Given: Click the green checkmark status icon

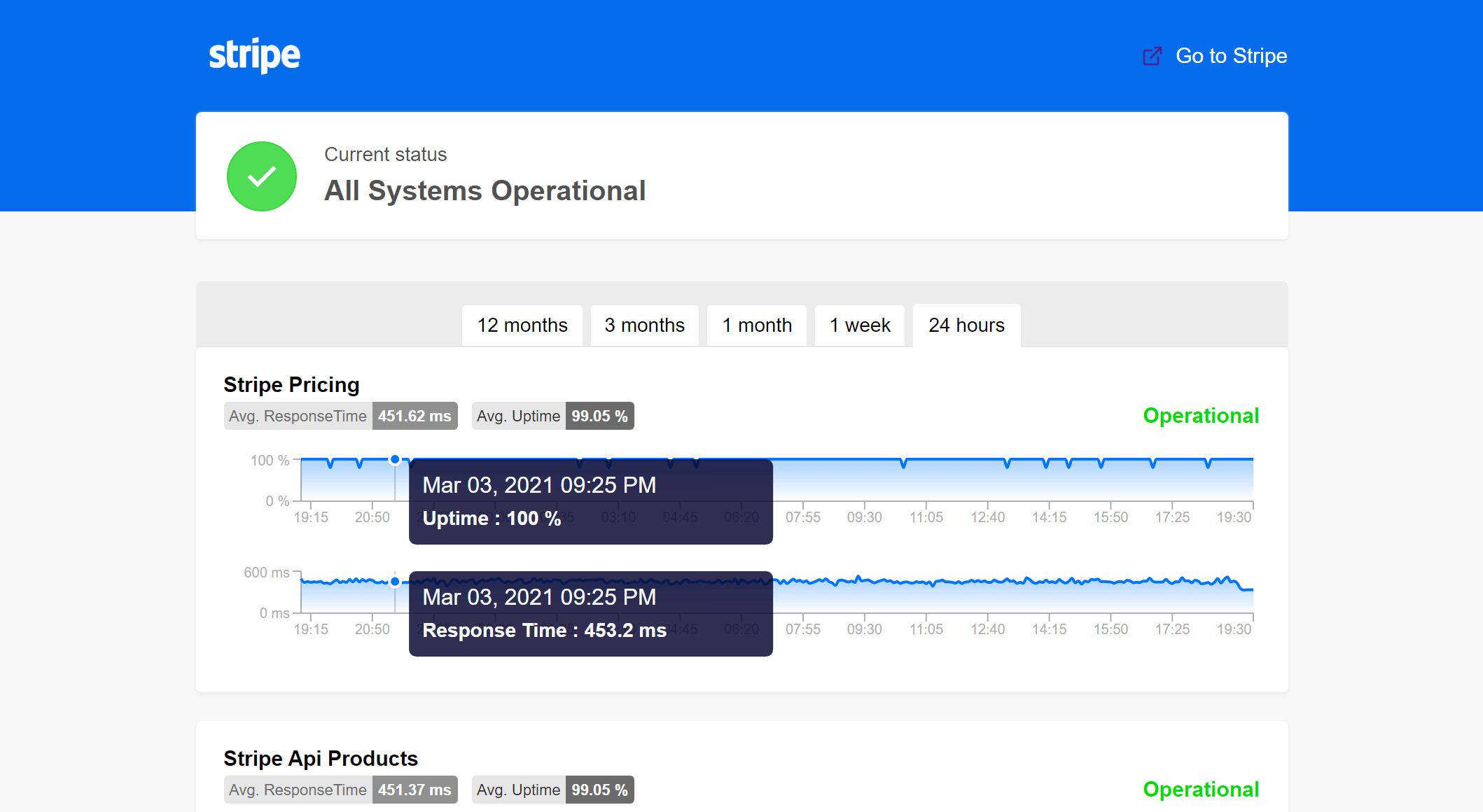Looking at the screenshot, I should [x=262, y=176].
